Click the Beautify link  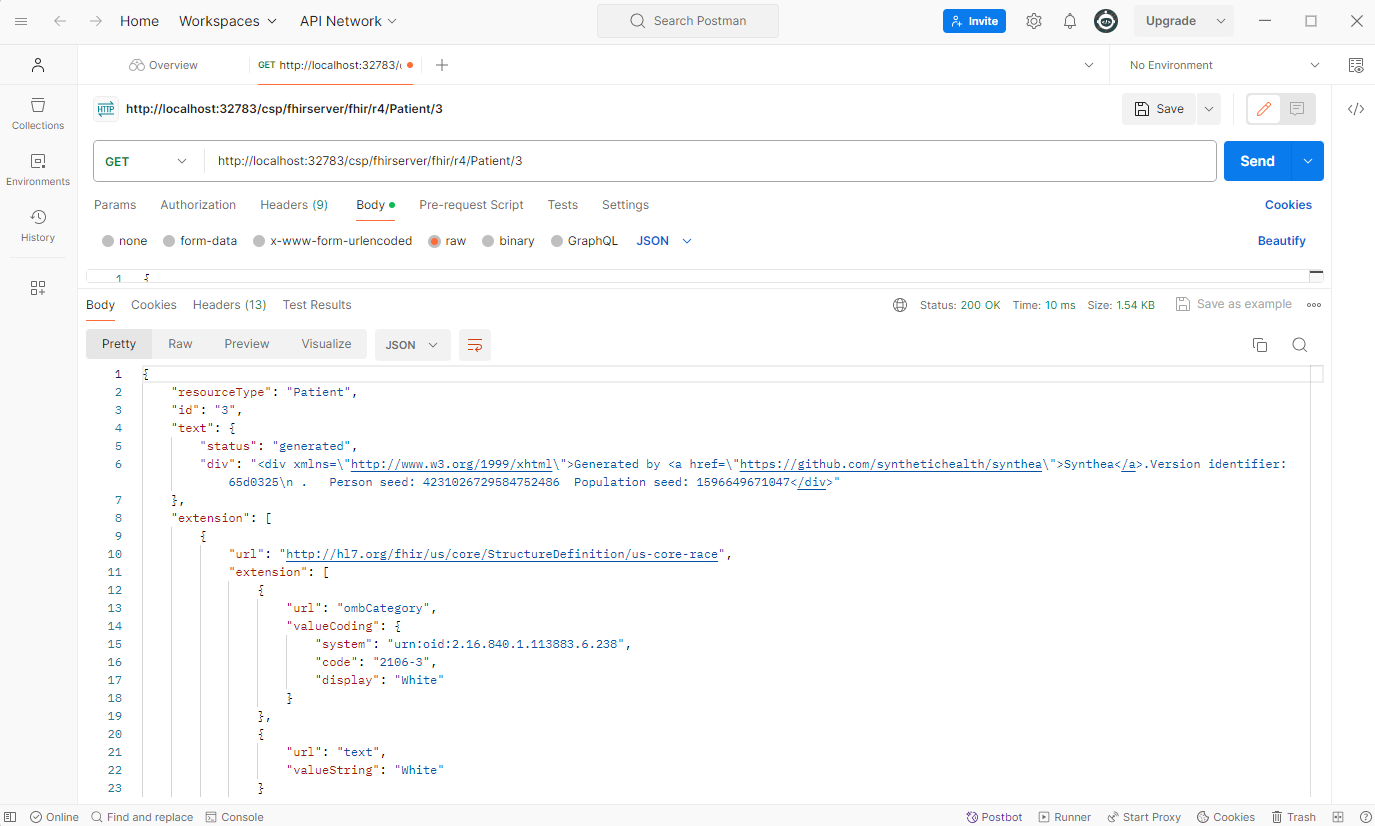(1281, 241)
